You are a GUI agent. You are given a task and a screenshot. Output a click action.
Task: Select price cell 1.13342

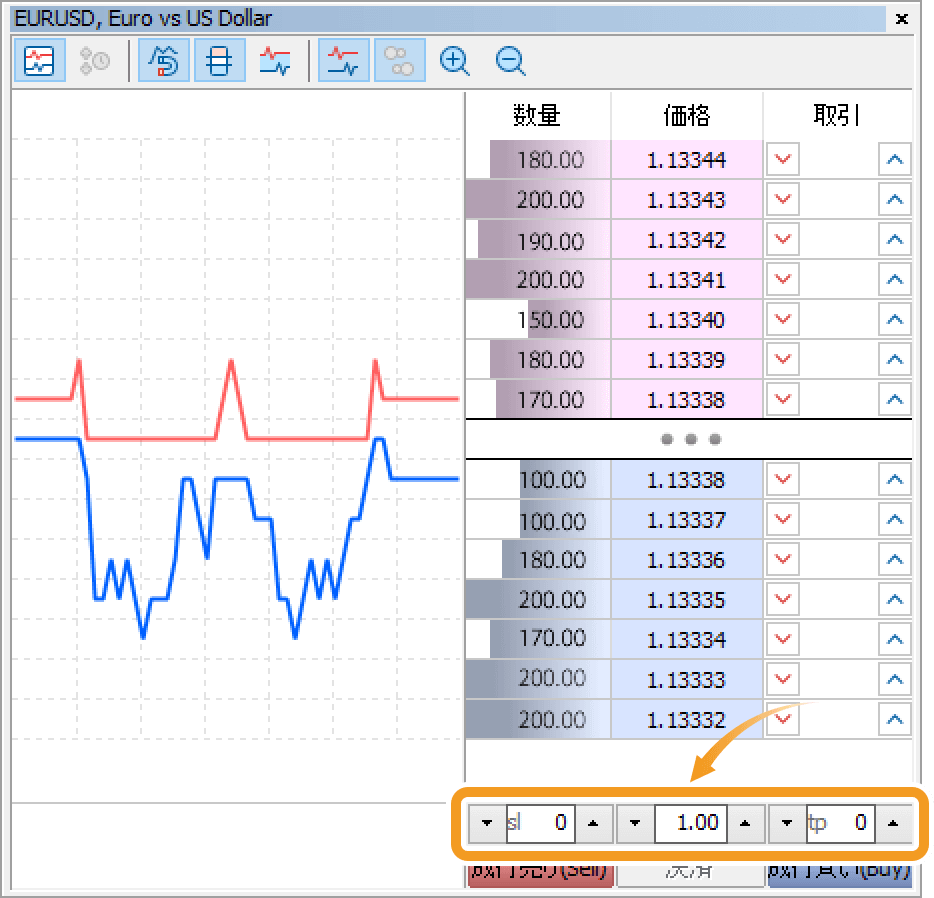(x=687, y=239)
